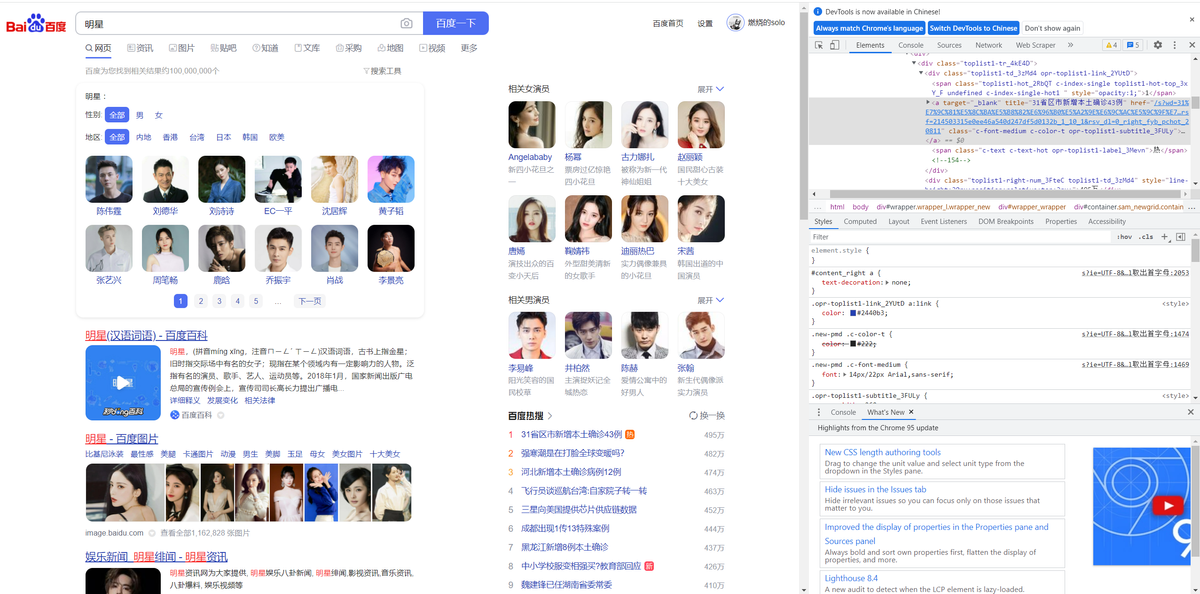Screen dimensions: 1200x594
Task: Click the 百度一下 search button
Action: point(455,23)
